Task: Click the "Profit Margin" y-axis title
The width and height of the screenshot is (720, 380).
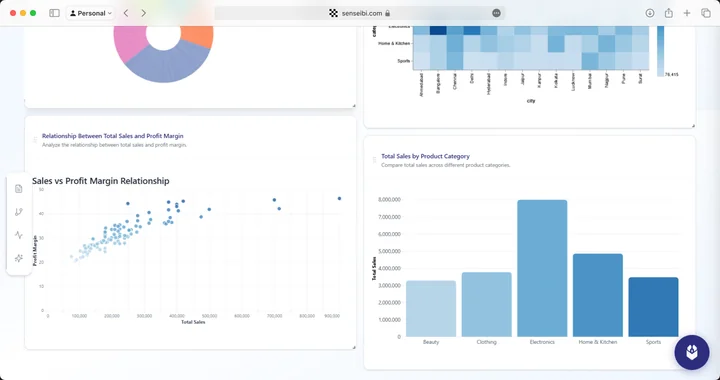Action: (35, 251)
